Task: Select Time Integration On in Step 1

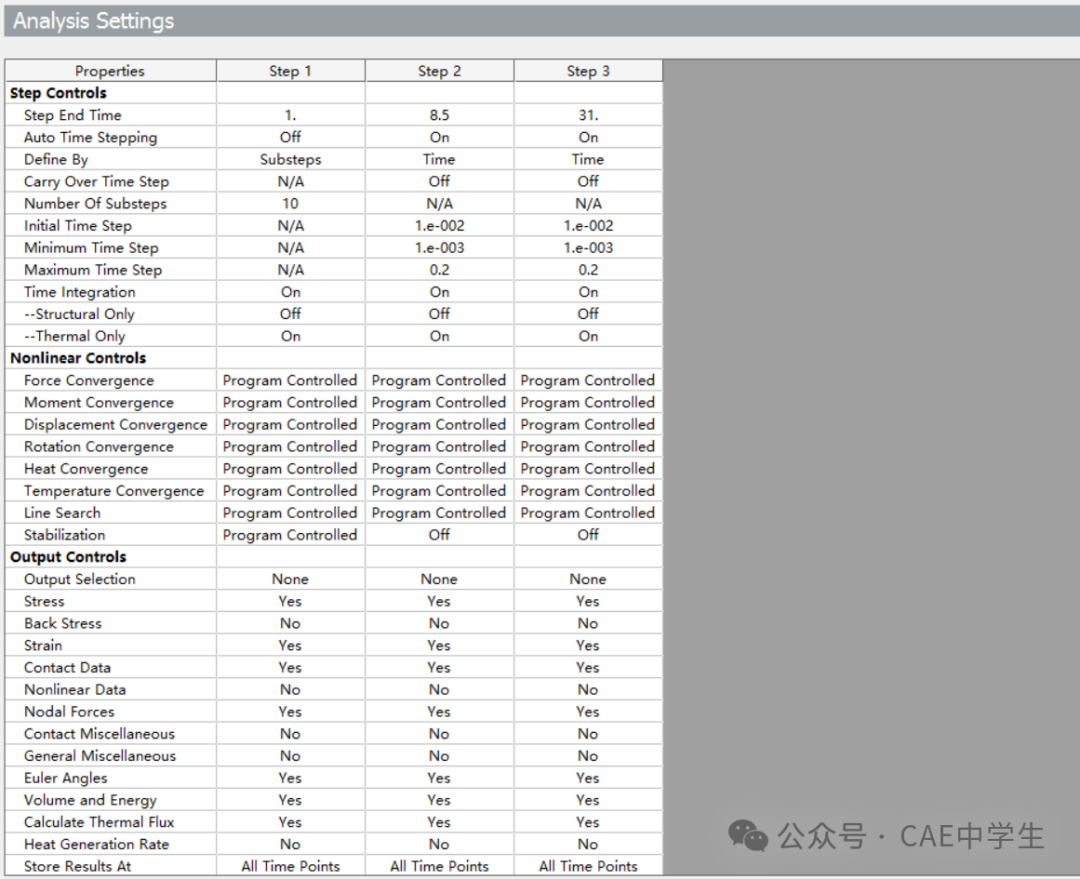Action: click(x=291, y=292)
